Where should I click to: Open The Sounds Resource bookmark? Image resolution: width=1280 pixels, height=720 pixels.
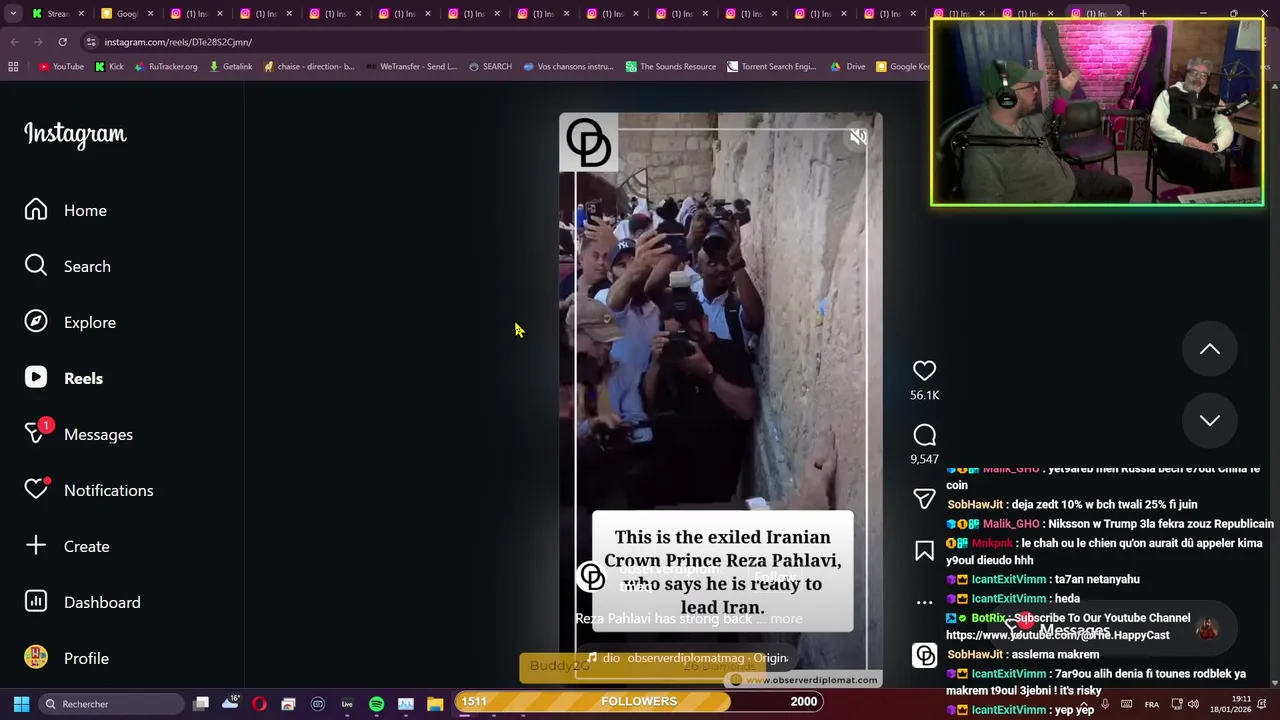(671, 66)
